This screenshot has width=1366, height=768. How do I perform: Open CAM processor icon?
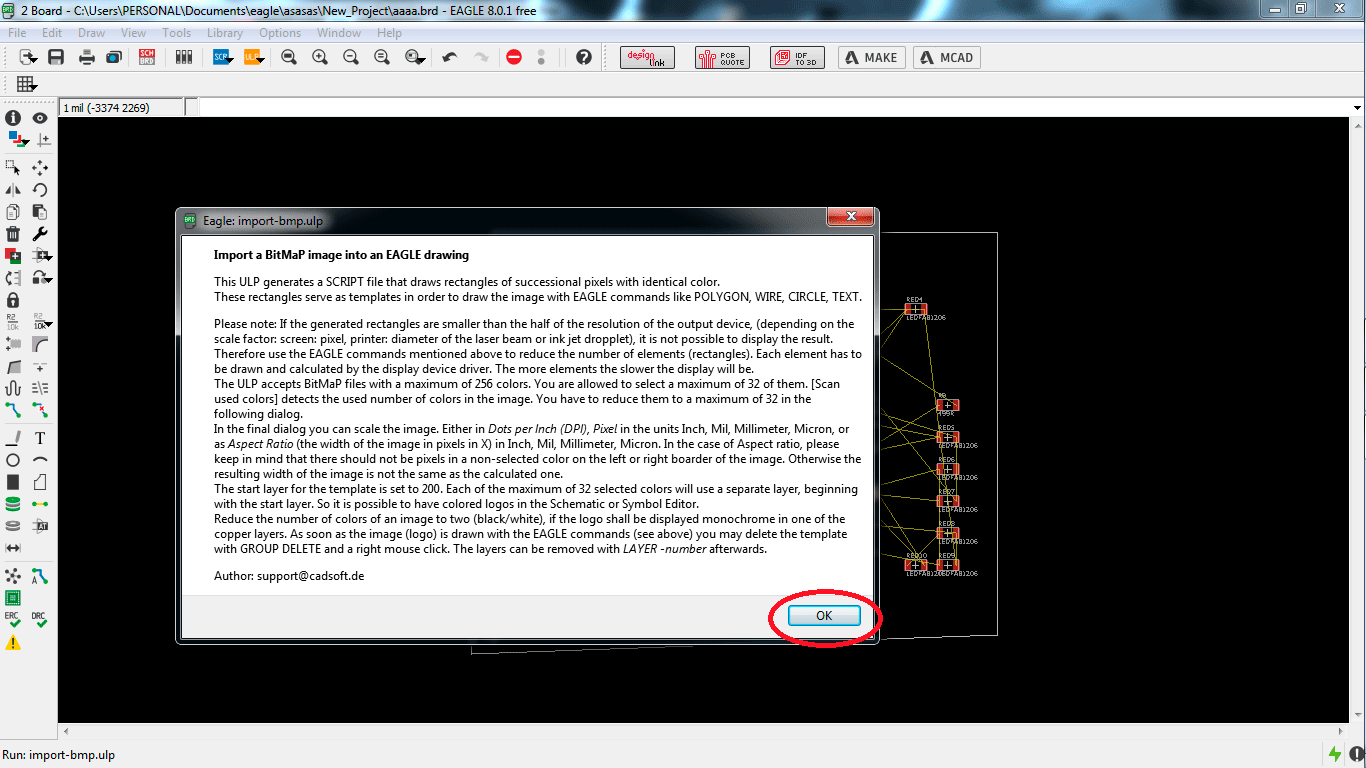[113, 58]
